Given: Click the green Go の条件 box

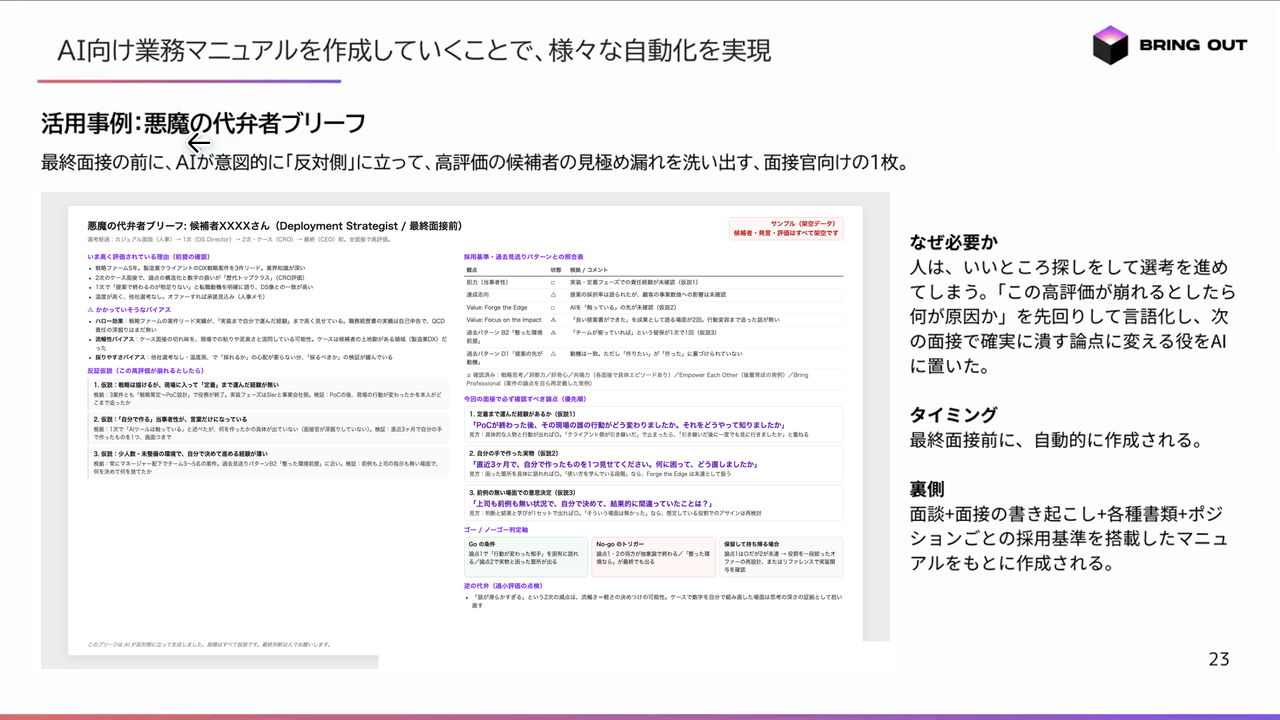Looking at the screenshot, I should 526,558.
